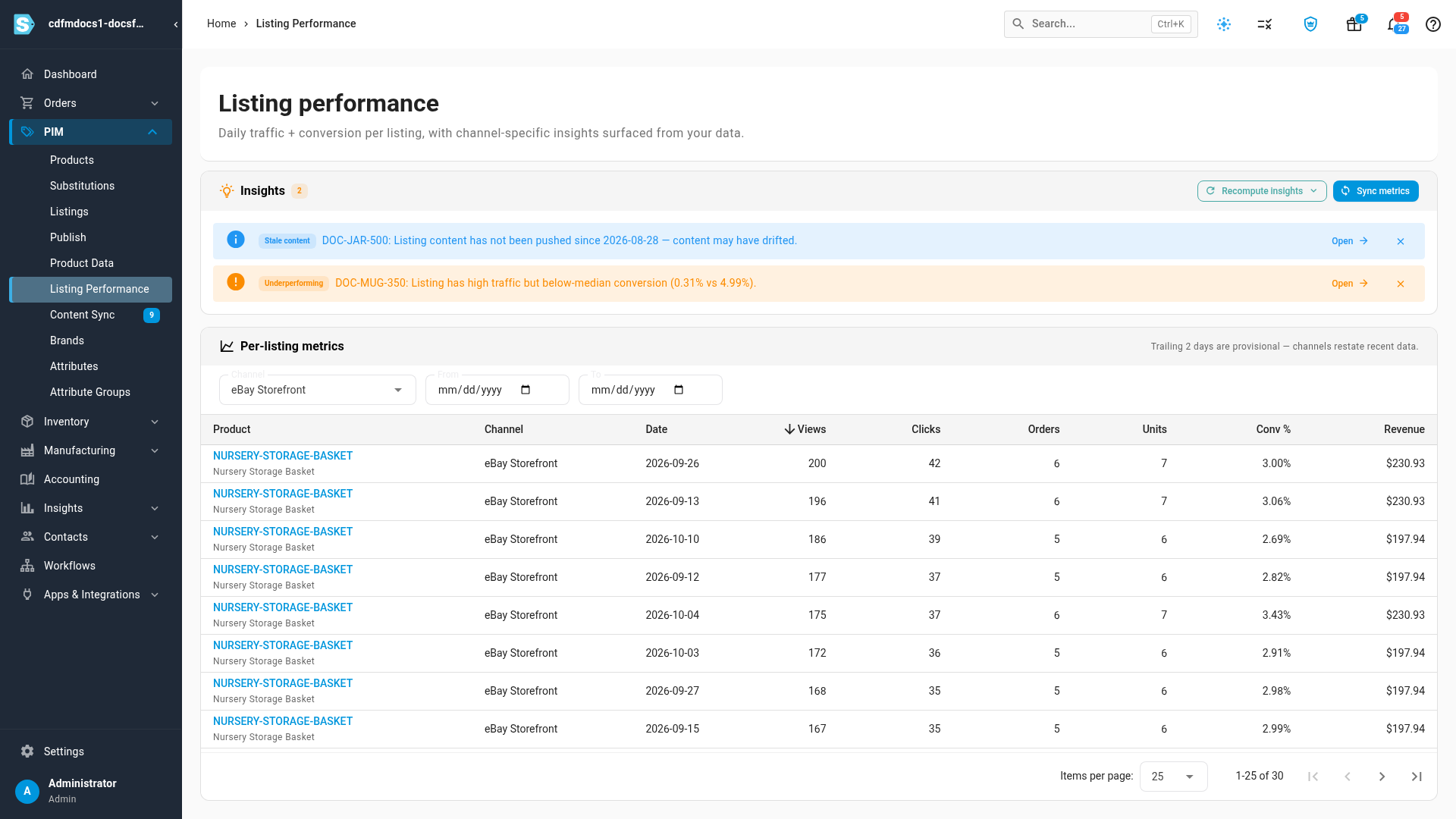
Task: Open NURSERY-STORAGE-BASKET link dated 2026-10-10
Action: tap(283, 532)
